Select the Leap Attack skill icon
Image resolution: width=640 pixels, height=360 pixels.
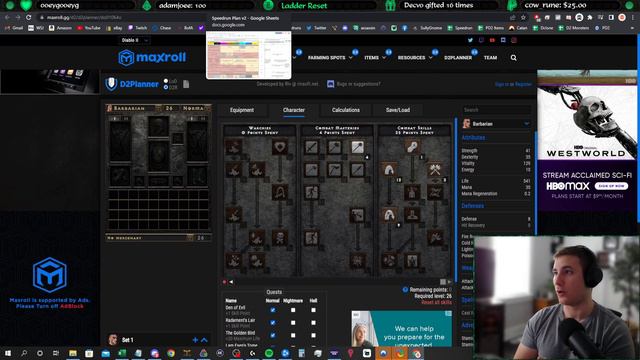389,215
